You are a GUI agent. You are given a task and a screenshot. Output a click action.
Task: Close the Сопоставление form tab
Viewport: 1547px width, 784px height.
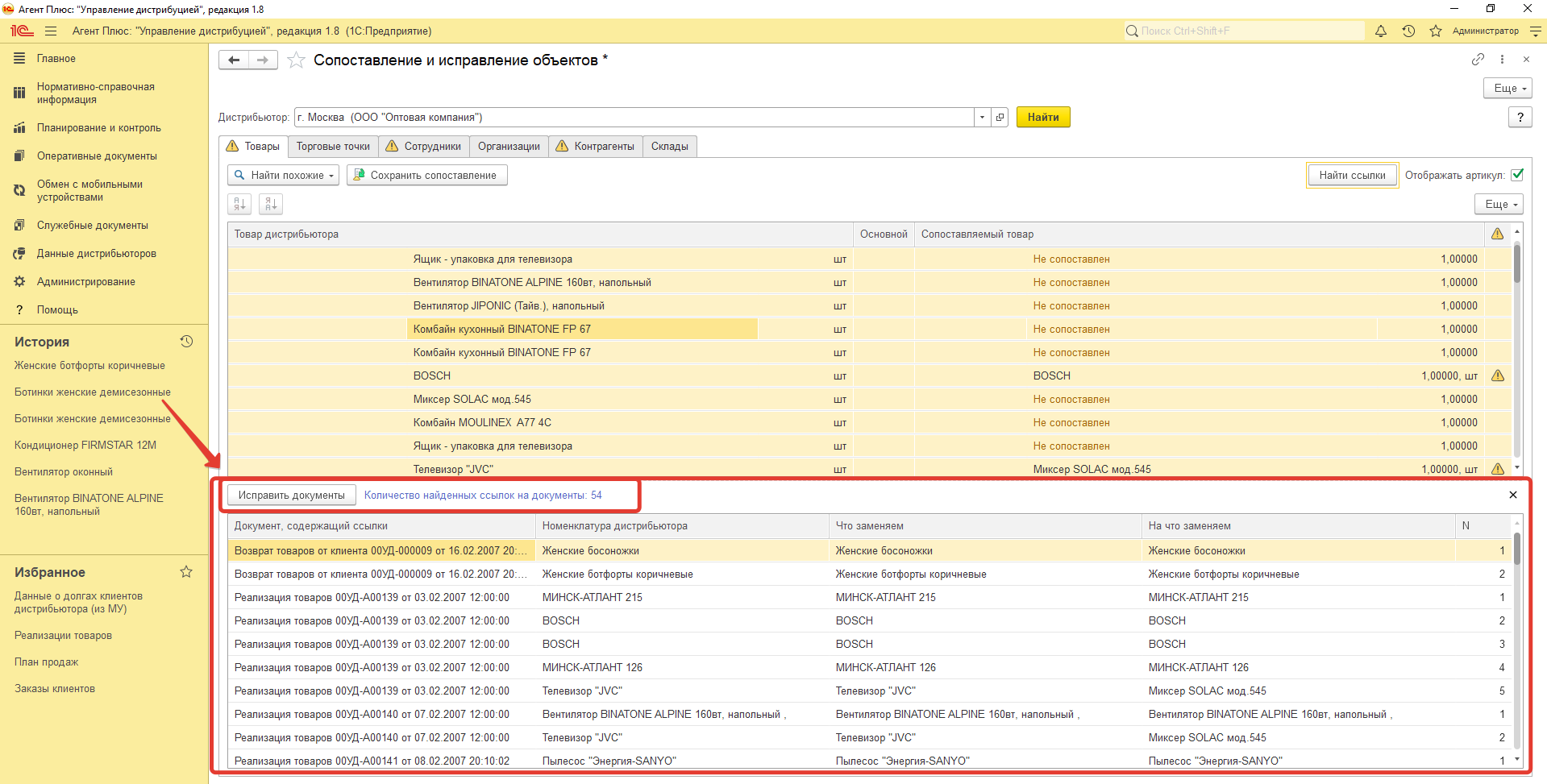1526,59
